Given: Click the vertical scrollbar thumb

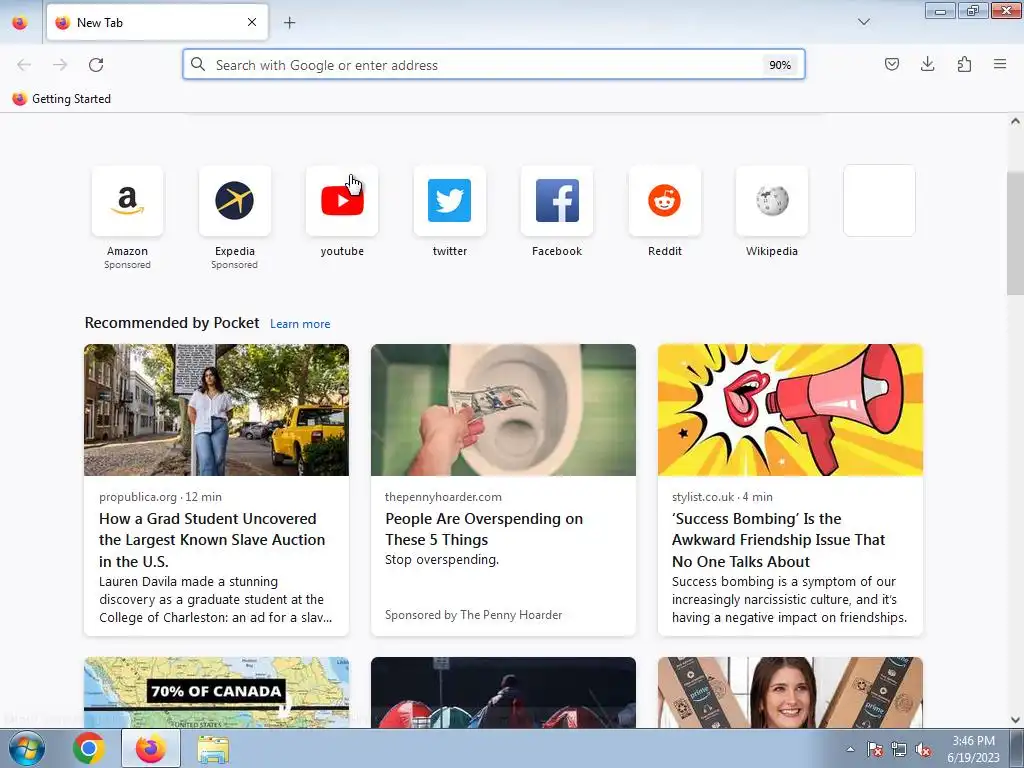Looking at the screenshot, I should (x=1015, y=233).
